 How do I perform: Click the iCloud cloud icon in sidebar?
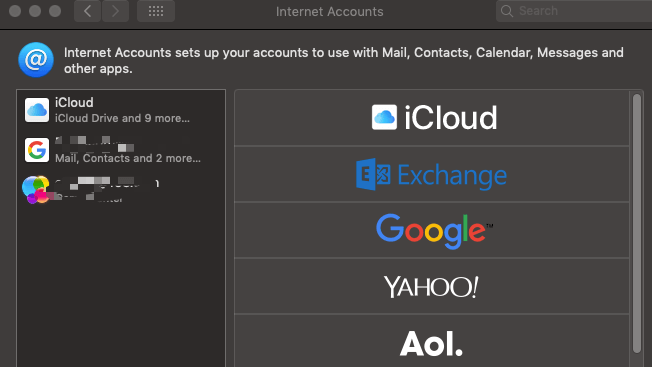pos(37,110)
